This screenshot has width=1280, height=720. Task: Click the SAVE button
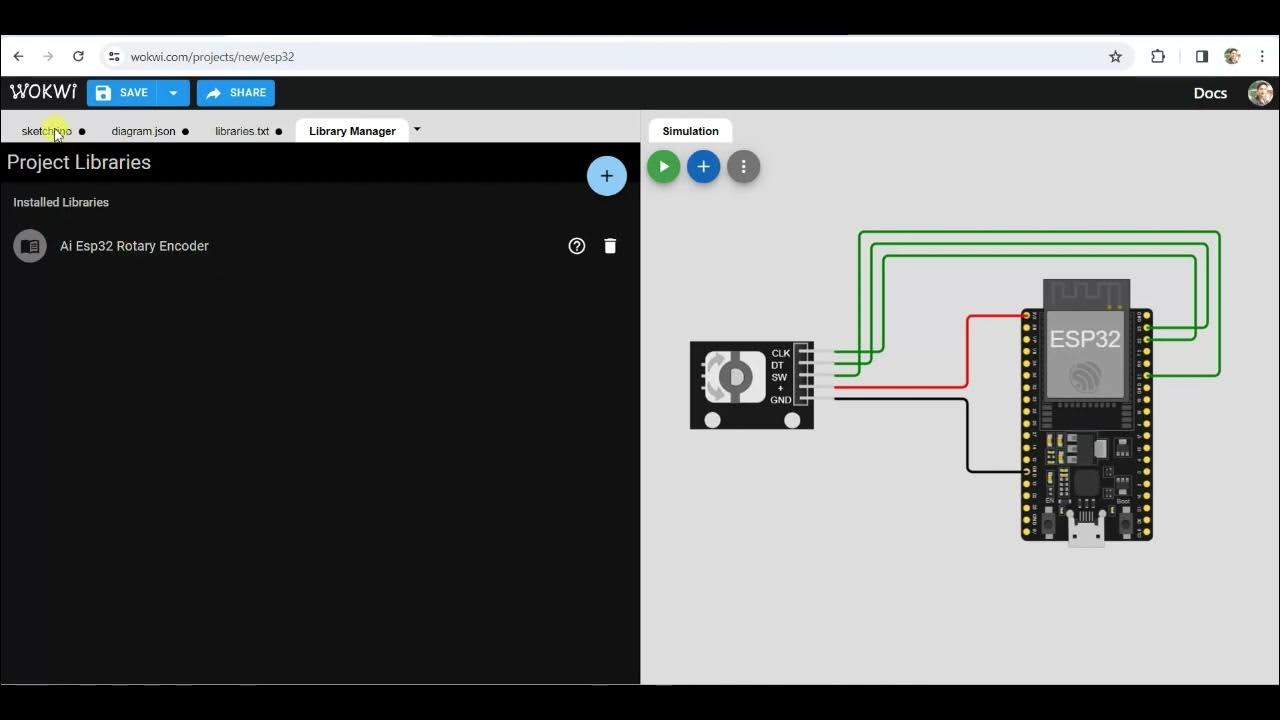tap(123, 93)
